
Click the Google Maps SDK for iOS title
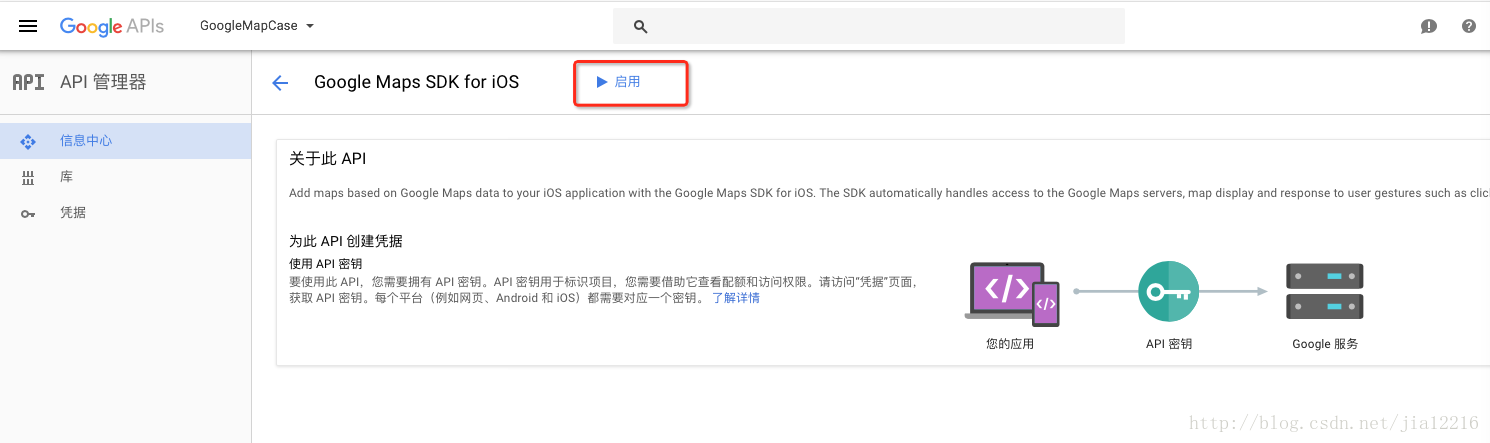pos(417,82)
